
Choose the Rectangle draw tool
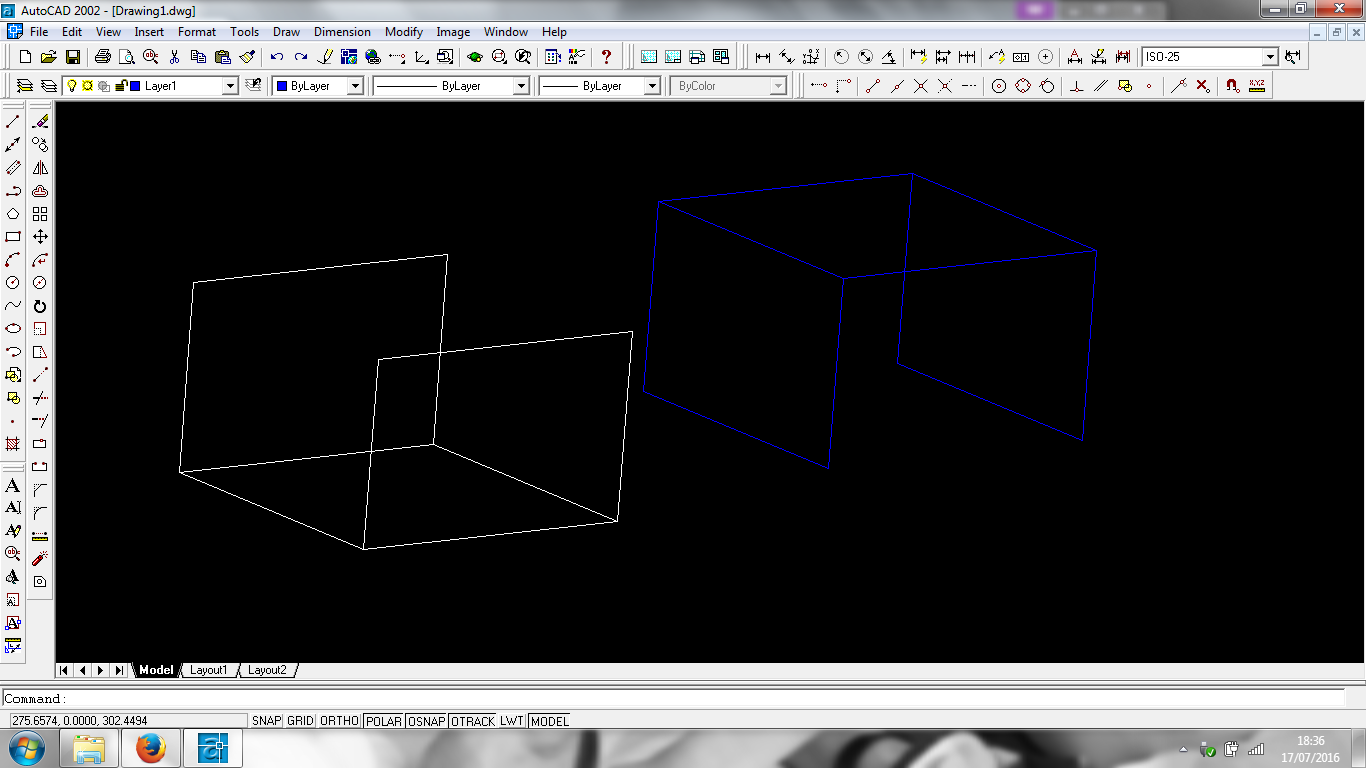[x=13, y=237]
